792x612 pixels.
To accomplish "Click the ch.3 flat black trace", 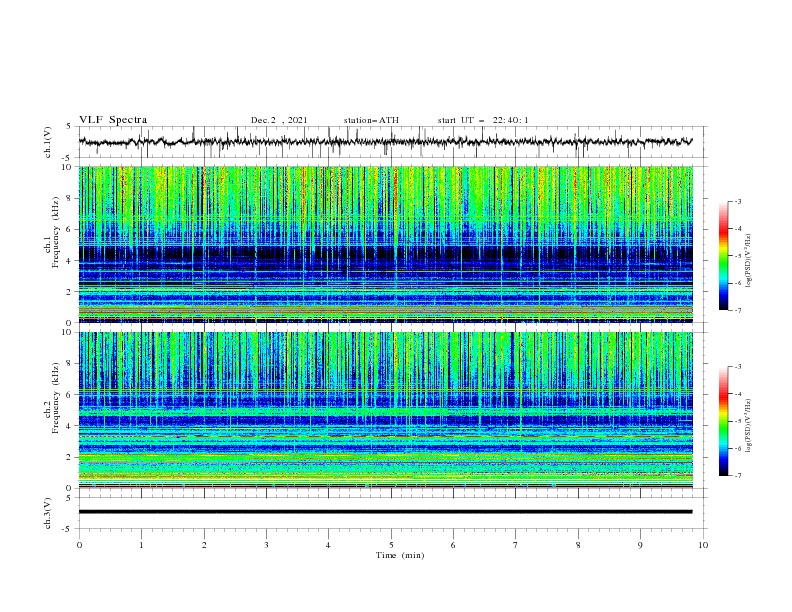I will click(x=385, y=512).
